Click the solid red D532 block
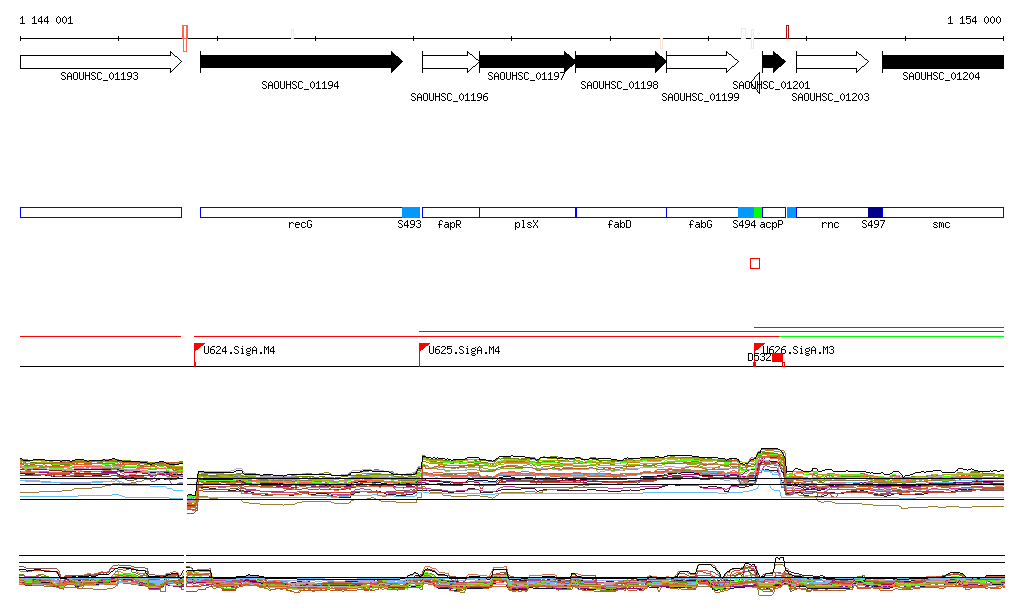1024x611 pixels. click(x=778, y=357)
